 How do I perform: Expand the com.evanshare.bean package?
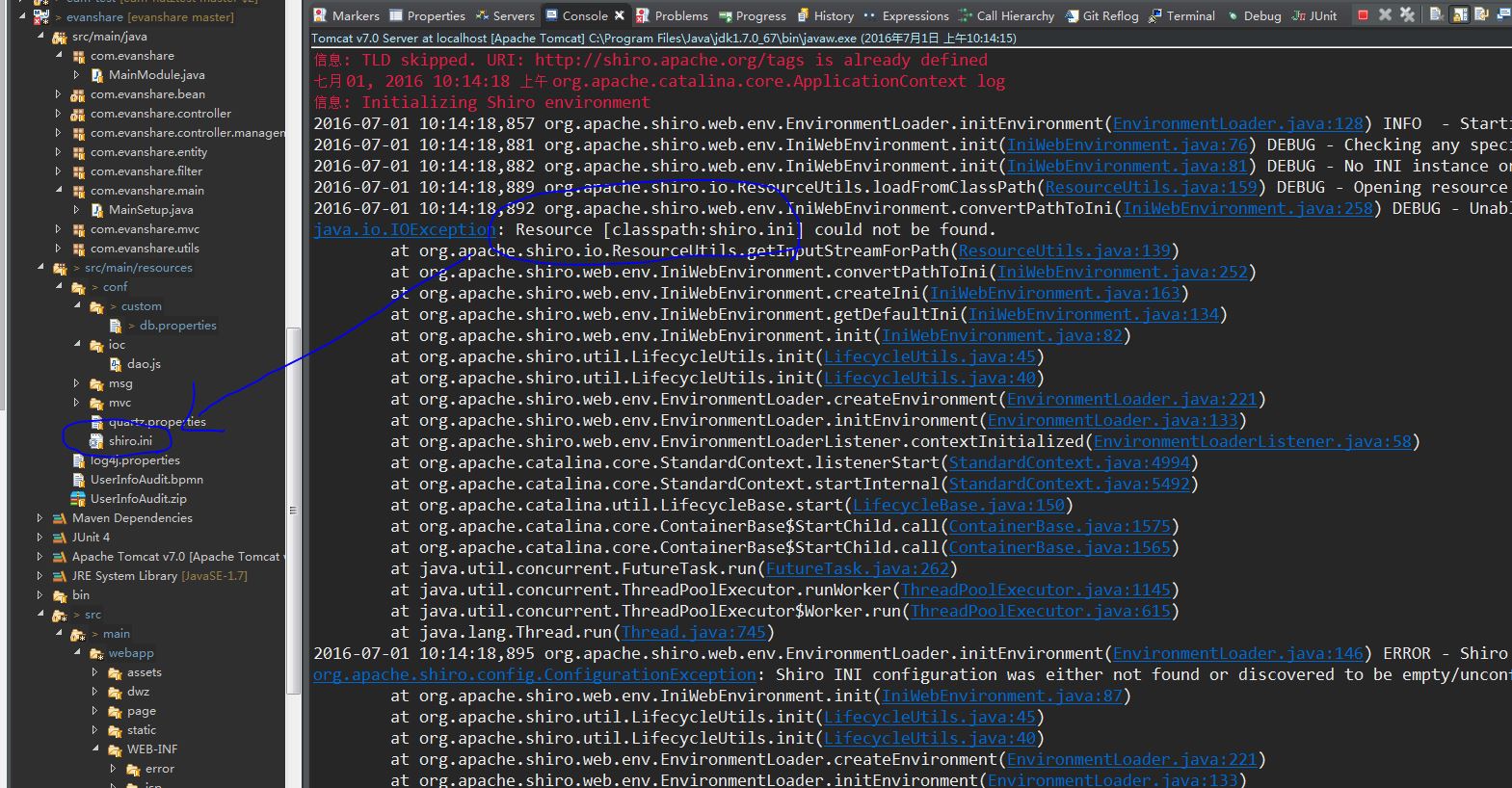[x=59, y=94]
